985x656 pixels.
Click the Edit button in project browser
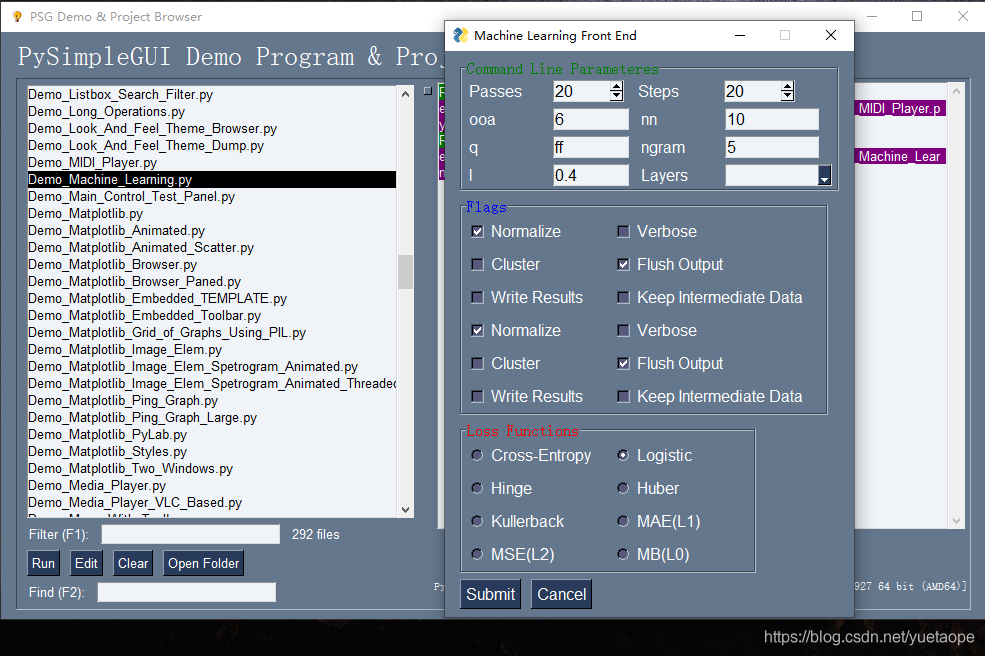click(86, 563)
